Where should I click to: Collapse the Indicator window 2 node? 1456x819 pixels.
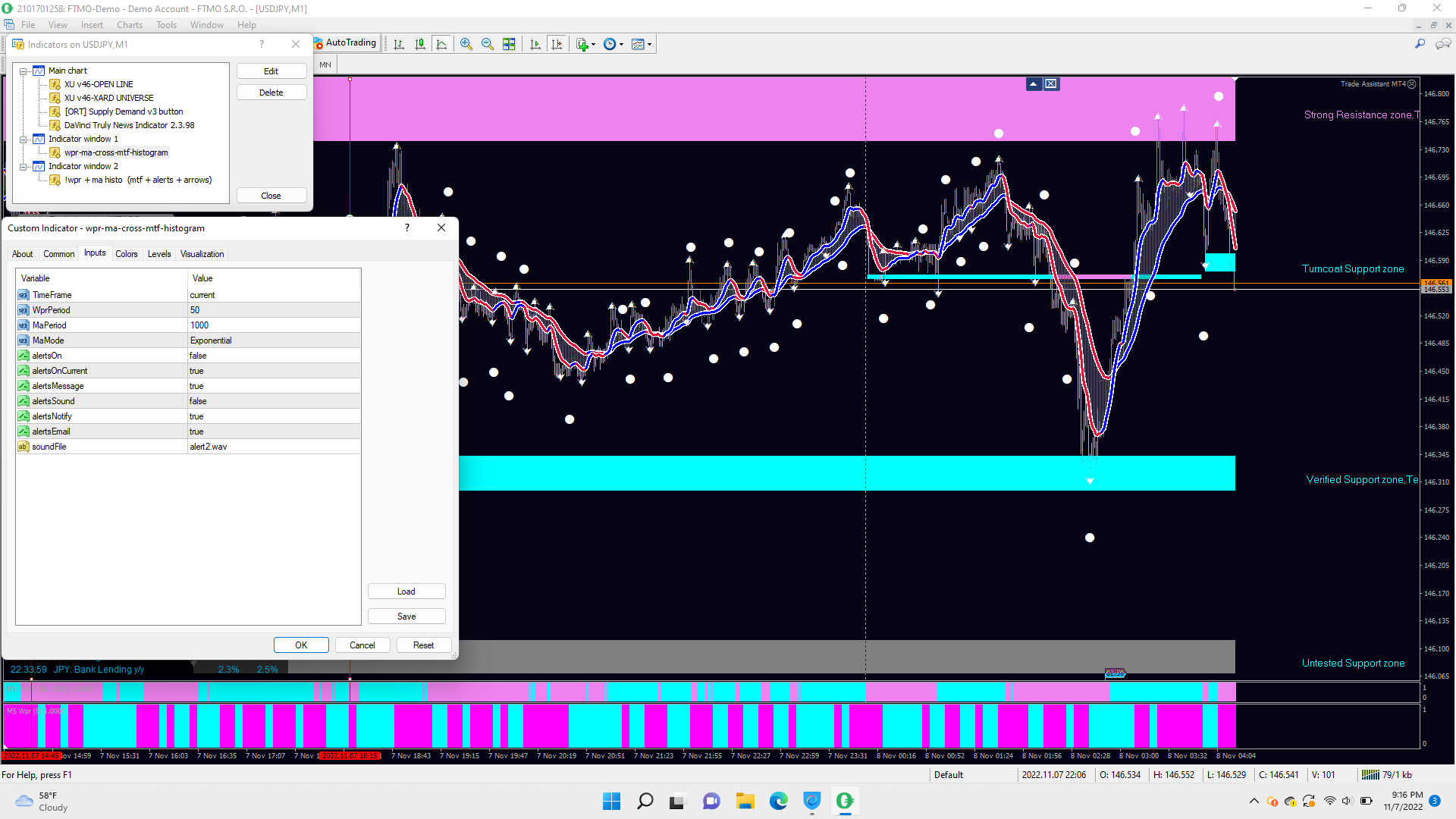tap(24, 167)
